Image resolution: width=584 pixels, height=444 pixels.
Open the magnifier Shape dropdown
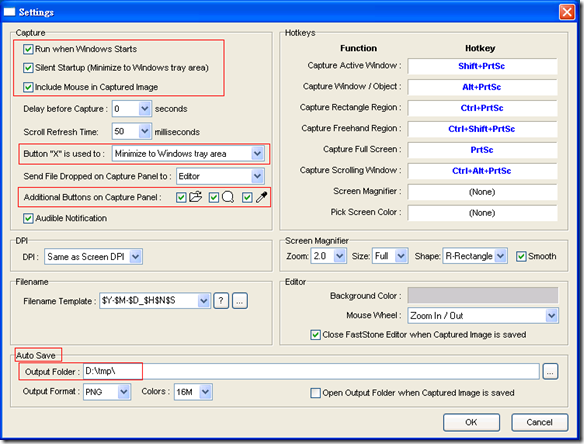pyautogui.click(x=501, y=256)
